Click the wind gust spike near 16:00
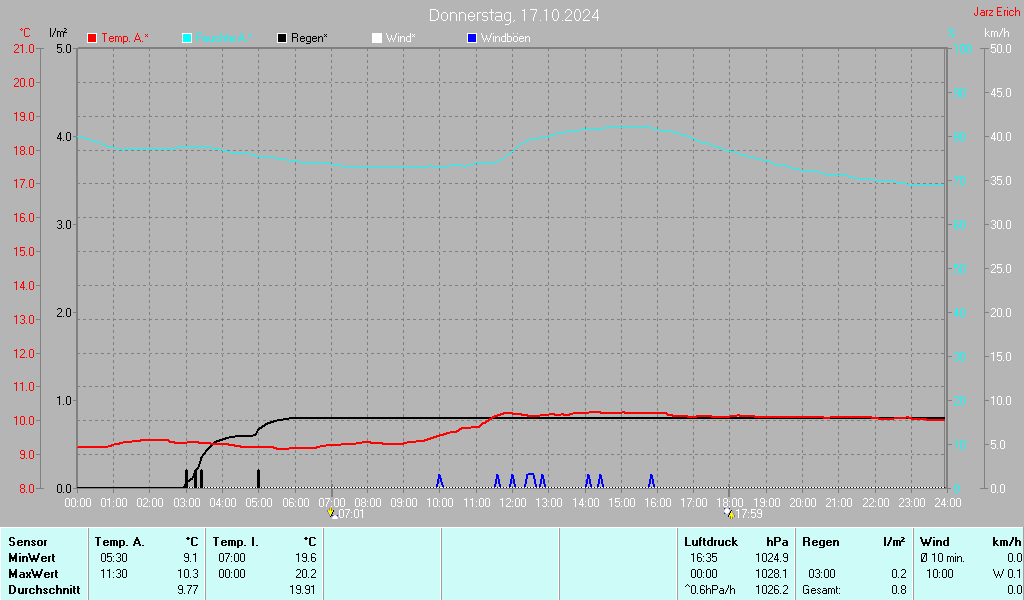This screenshot has height=600, width=1024. click(651, 481)
